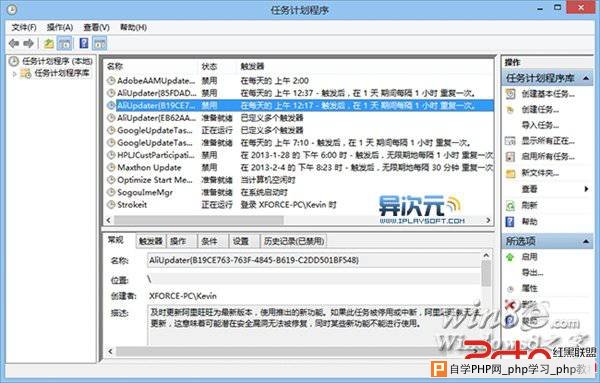Click the green 启用 arrow icon
The height and width of the screenshot is (383, 600).
point(510,257)
